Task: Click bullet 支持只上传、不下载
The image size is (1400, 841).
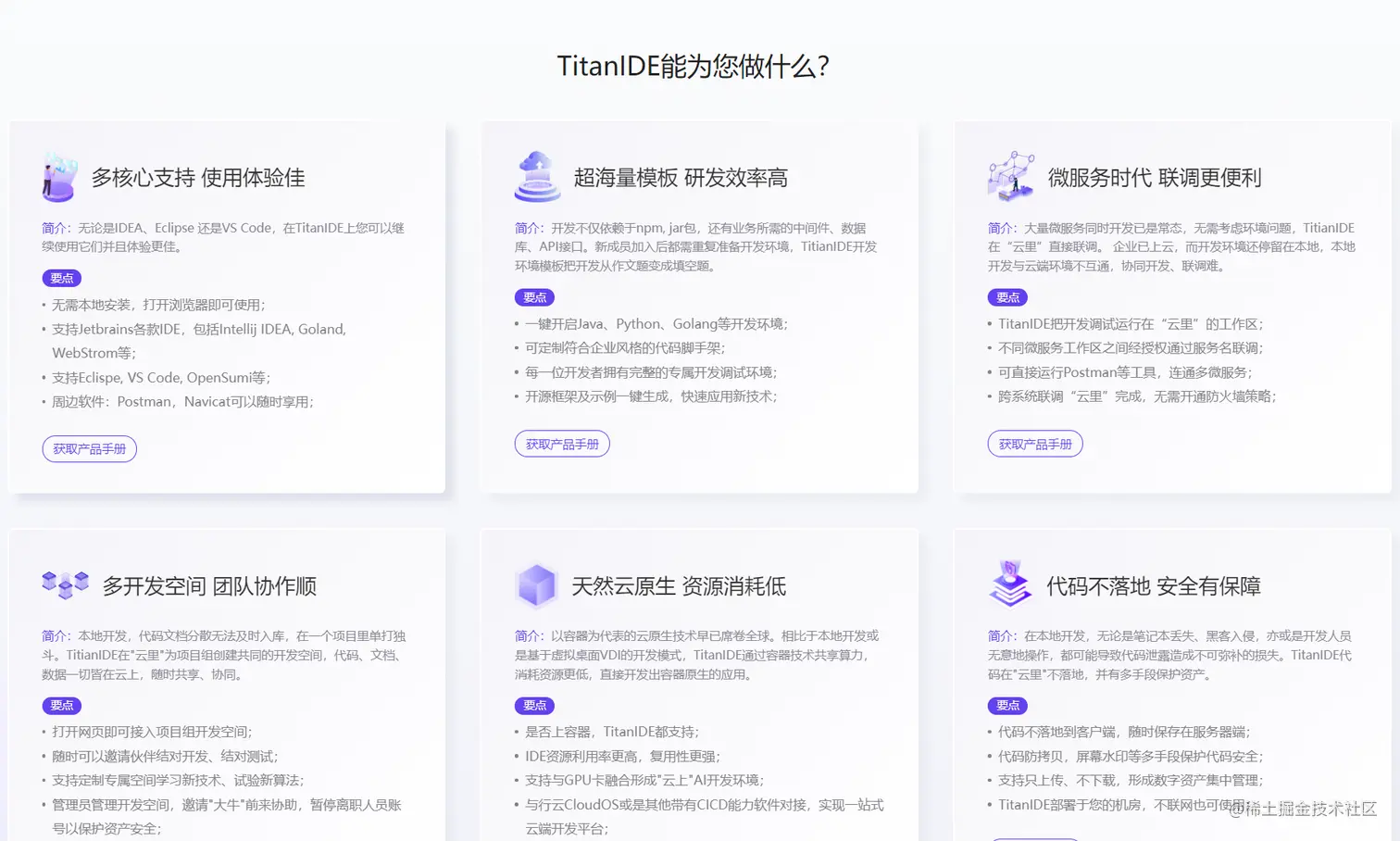Action: pyautogui.click(x=1131, y=781)
